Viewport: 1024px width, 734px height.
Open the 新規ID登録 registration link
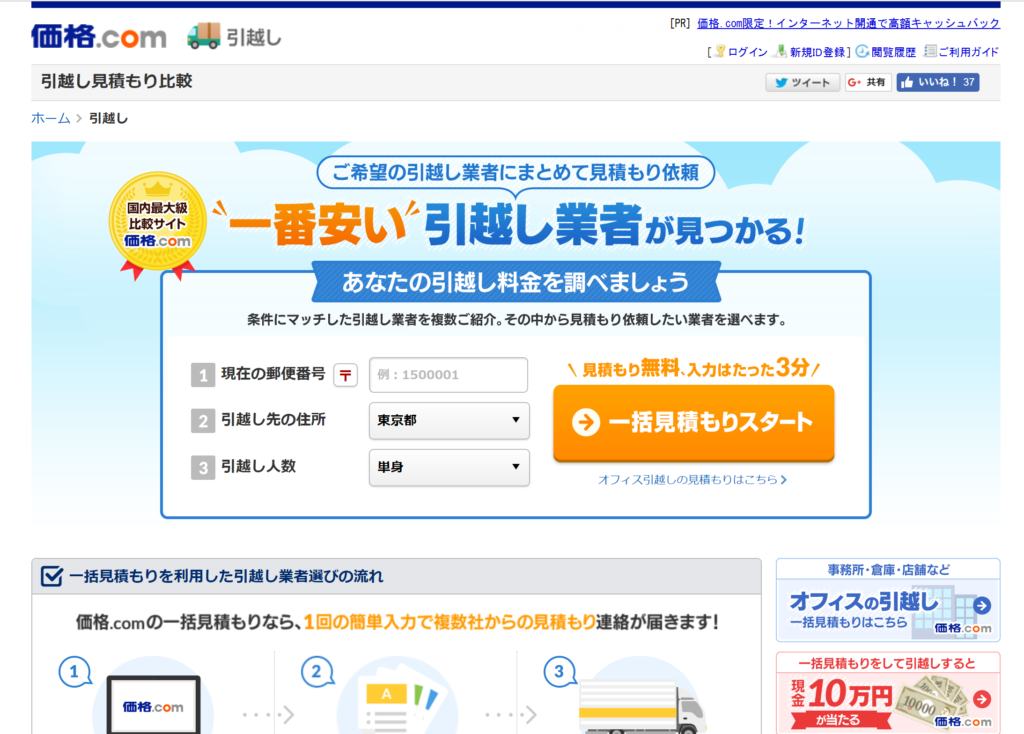[818, 52]
